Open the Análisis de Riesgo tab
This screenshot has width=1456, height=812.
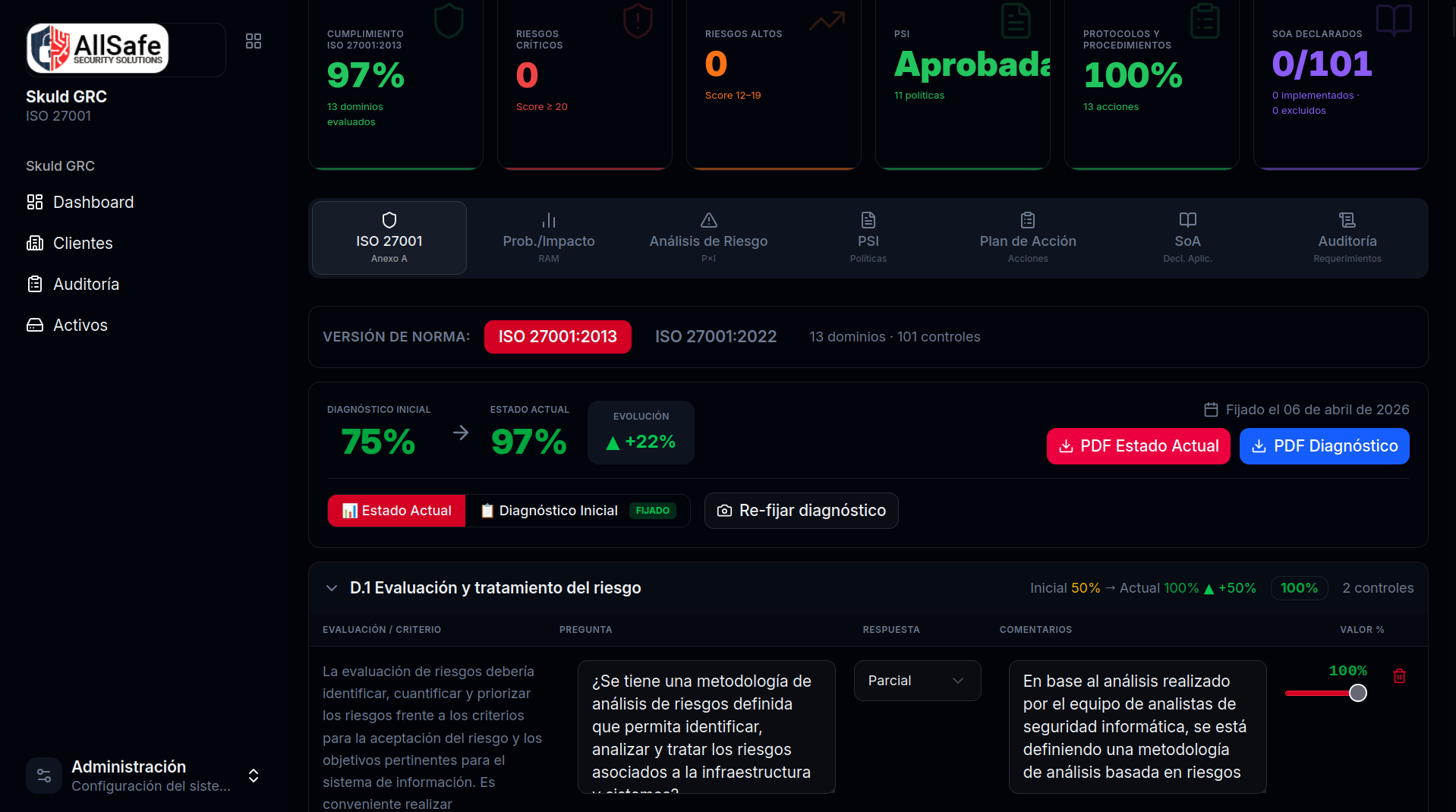pyautogui.click(x=708, y=238)
